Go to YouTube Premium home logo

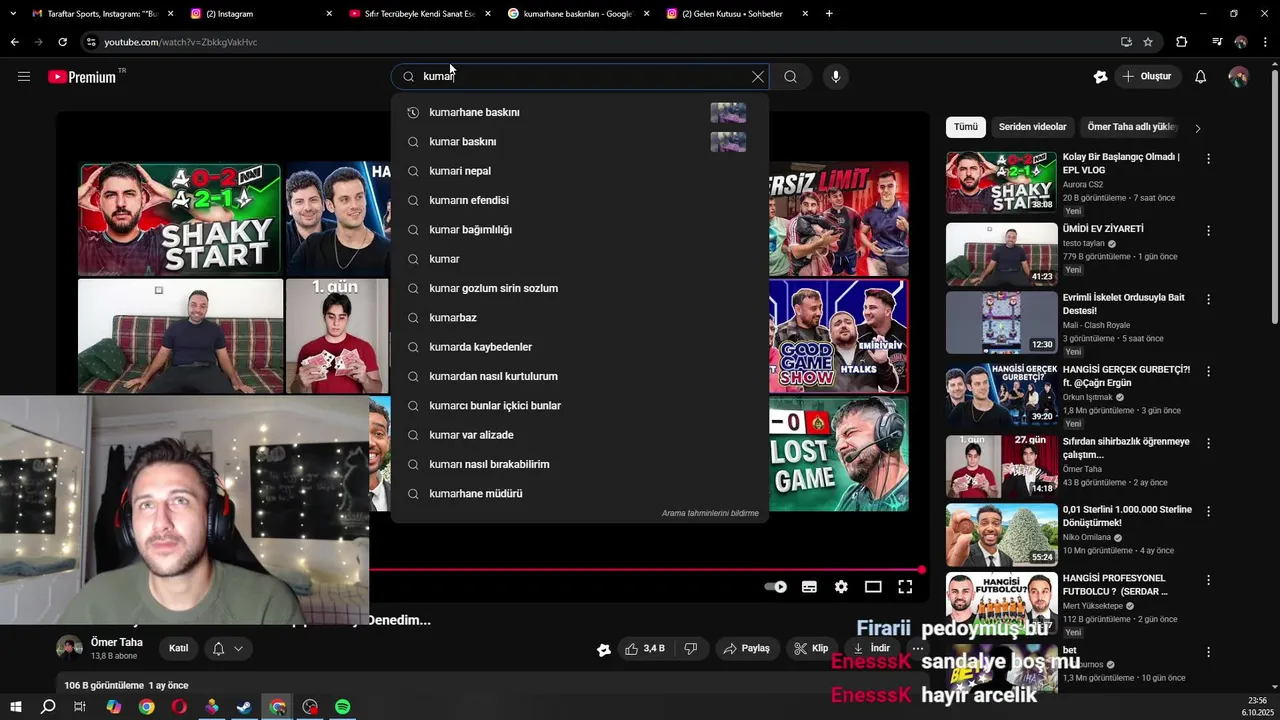[x=82, y=77]
